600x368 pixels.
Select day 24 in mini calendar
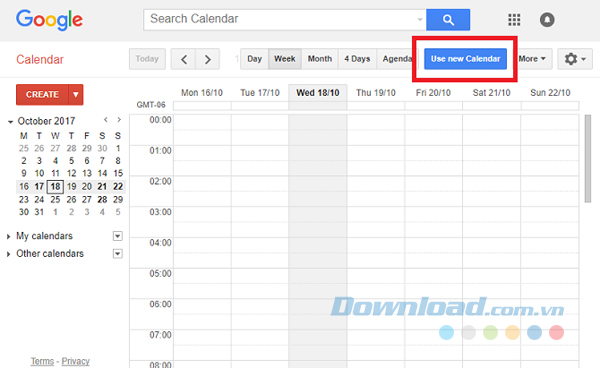point(39,200)
